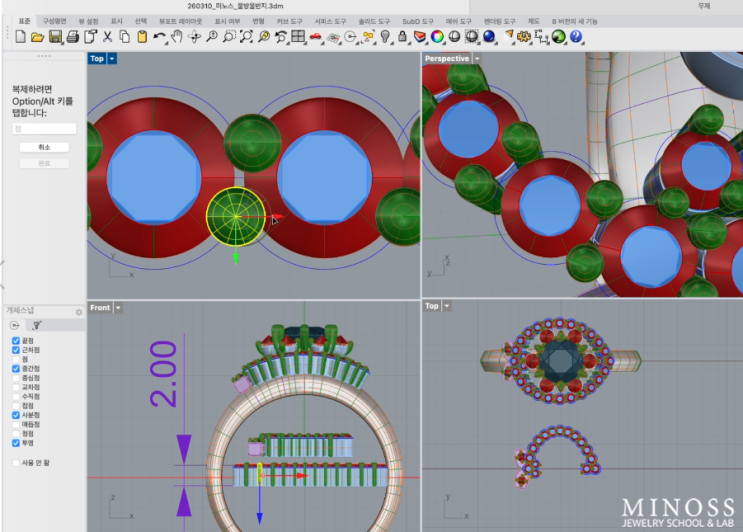
Task: Open the Perspective viewport dropdown menu
Action: [478, 59]
